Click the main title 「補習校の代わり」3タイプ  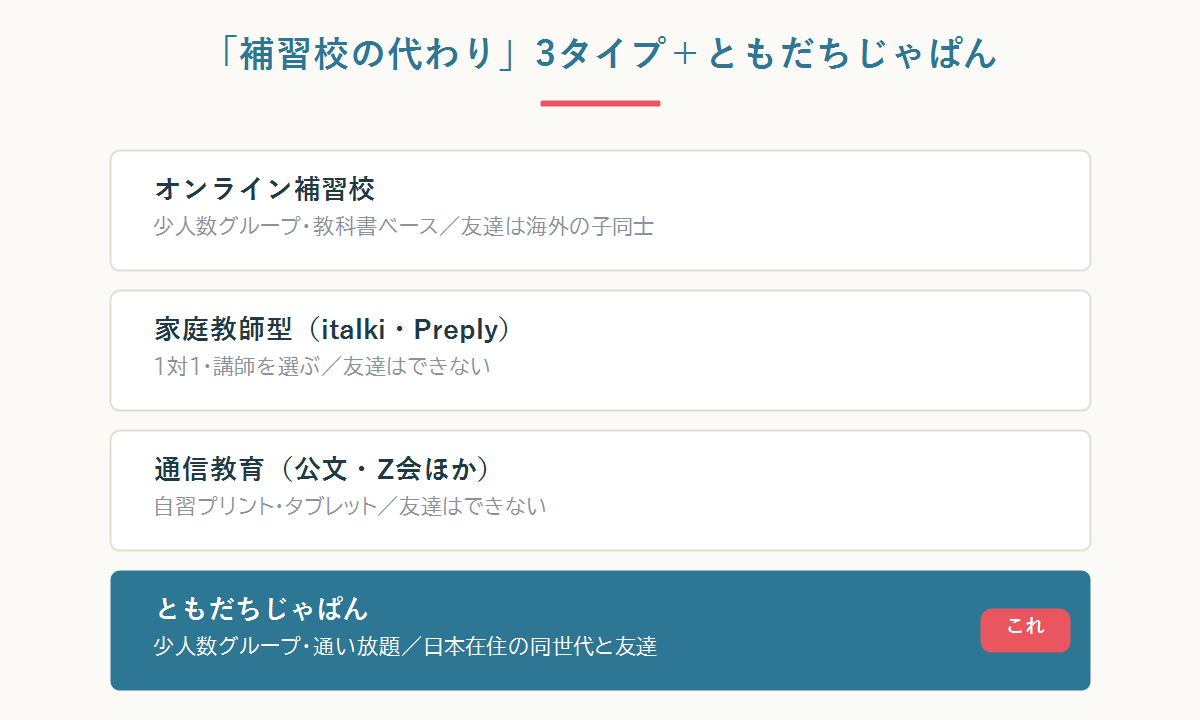pos(443,54)
